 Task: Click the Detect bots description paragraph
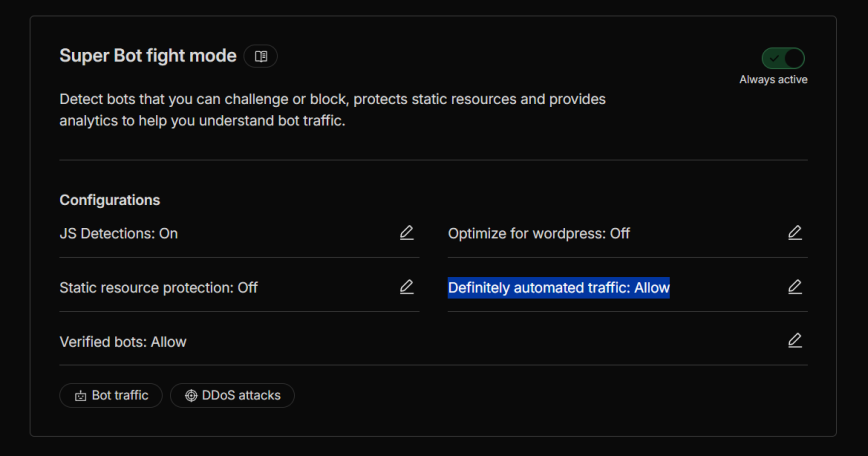click(332, 110)
